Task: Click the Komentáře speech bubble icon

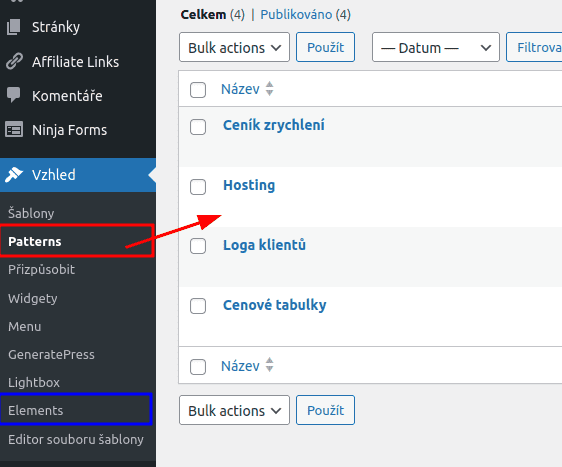Action: (x=14, y=95)
